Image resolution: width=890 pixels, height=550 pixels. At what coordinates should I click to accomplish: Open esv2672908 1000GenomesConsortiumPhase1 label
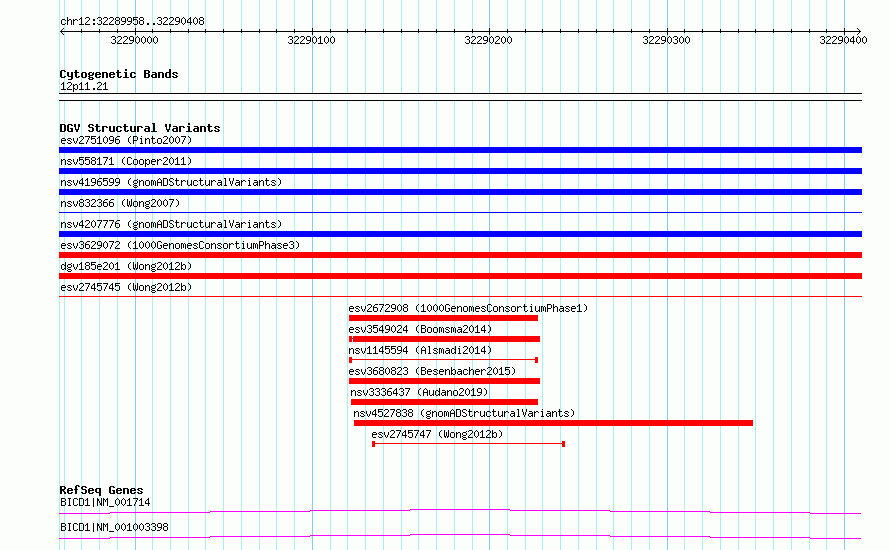[468, 308]
